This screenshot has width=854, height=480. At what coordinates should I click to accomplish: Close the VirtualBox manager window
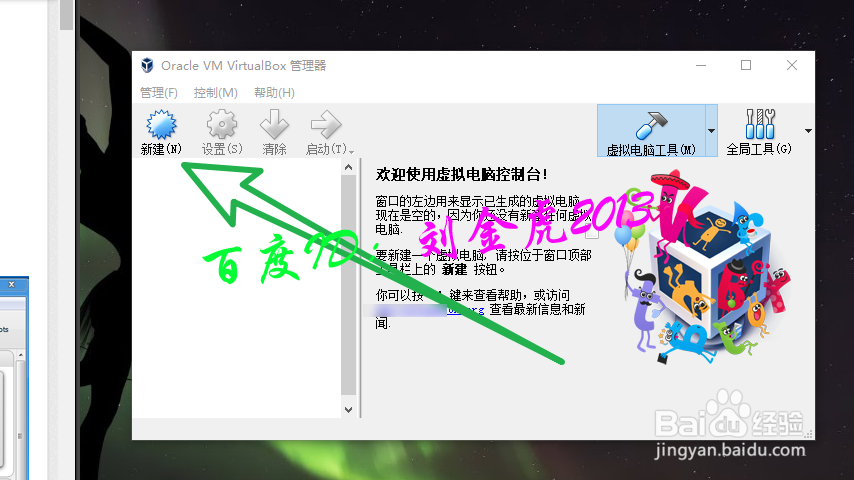coord(792,65)
